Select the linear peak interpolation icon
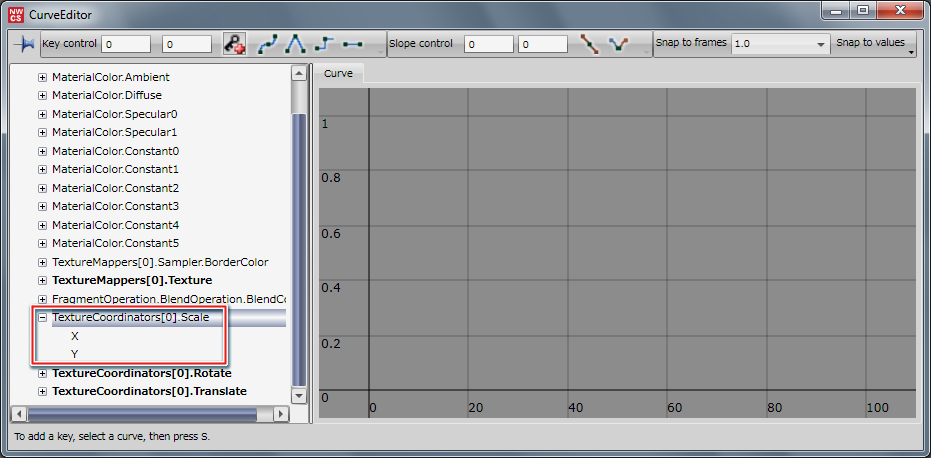Image resolution: width=931 pixels, height=458 pixels. pos(295,45)
